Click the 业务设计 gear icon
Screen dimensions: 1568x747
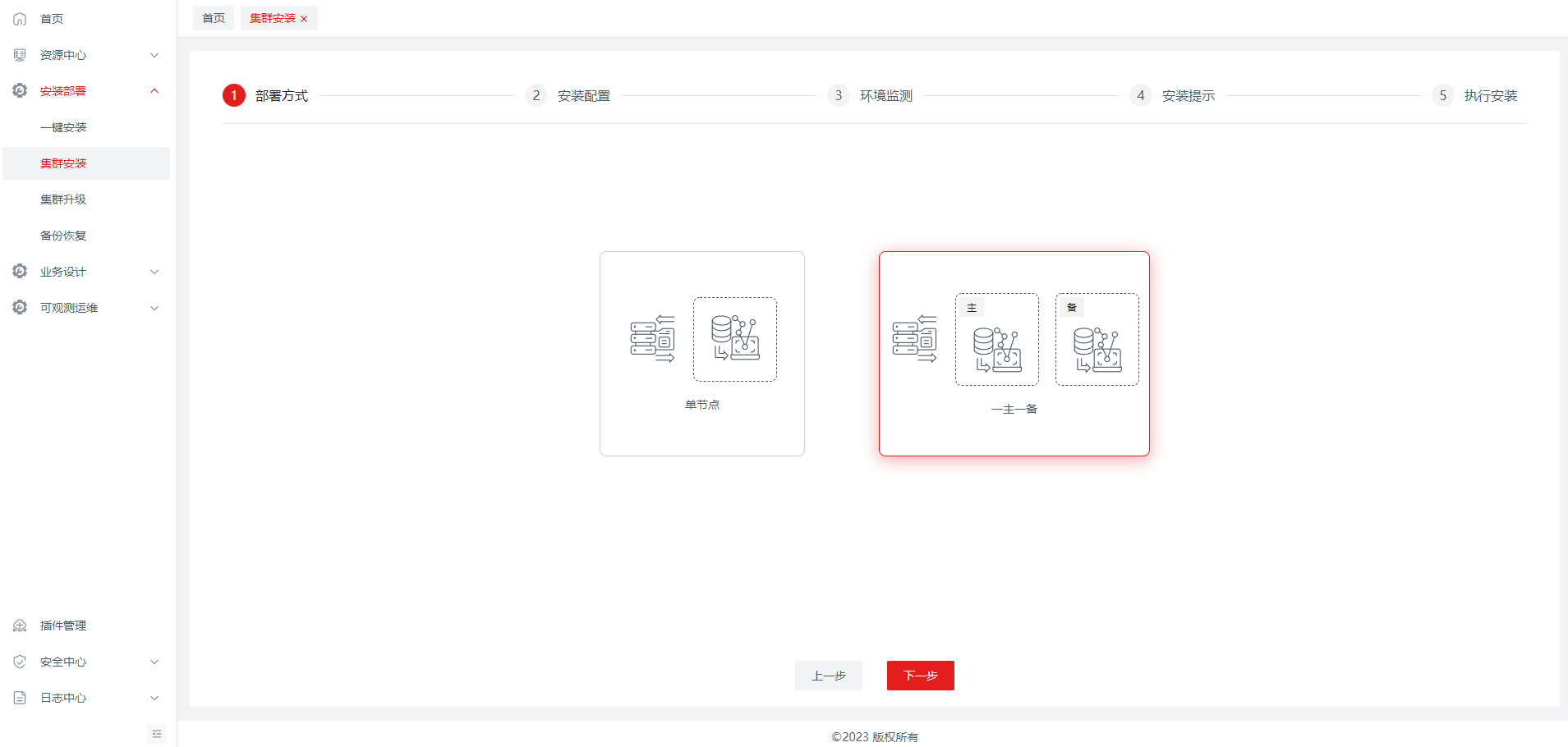[x=20, y=272]
